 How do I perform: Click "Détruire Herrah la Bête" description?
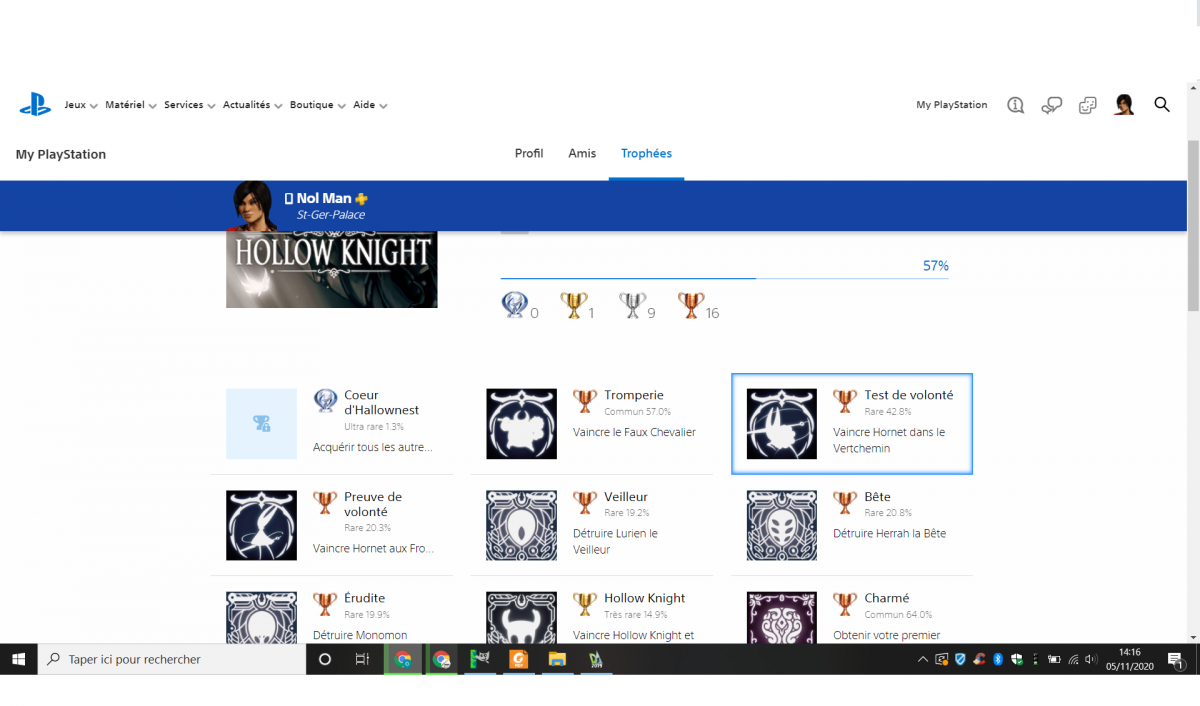pyautogui.click(x=889, y=533)
